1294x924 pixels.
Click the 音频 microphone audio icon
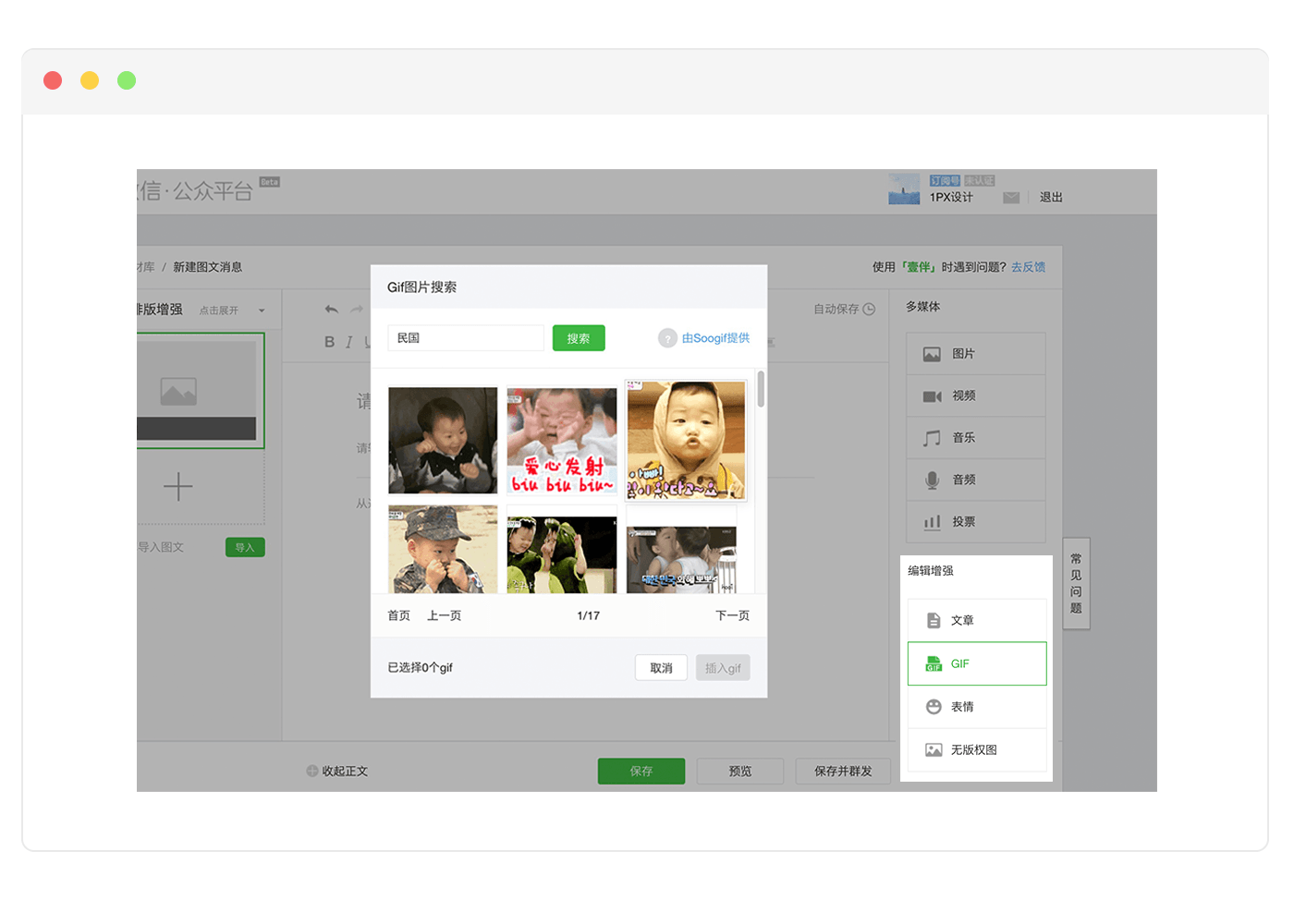click(x=932, y=480)
